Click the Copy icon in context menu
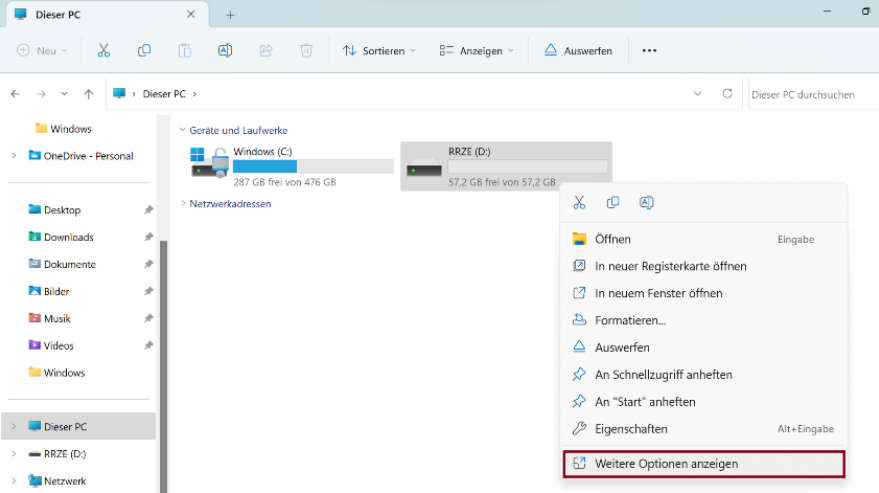 pyautogui.click(x=613, y=202)
